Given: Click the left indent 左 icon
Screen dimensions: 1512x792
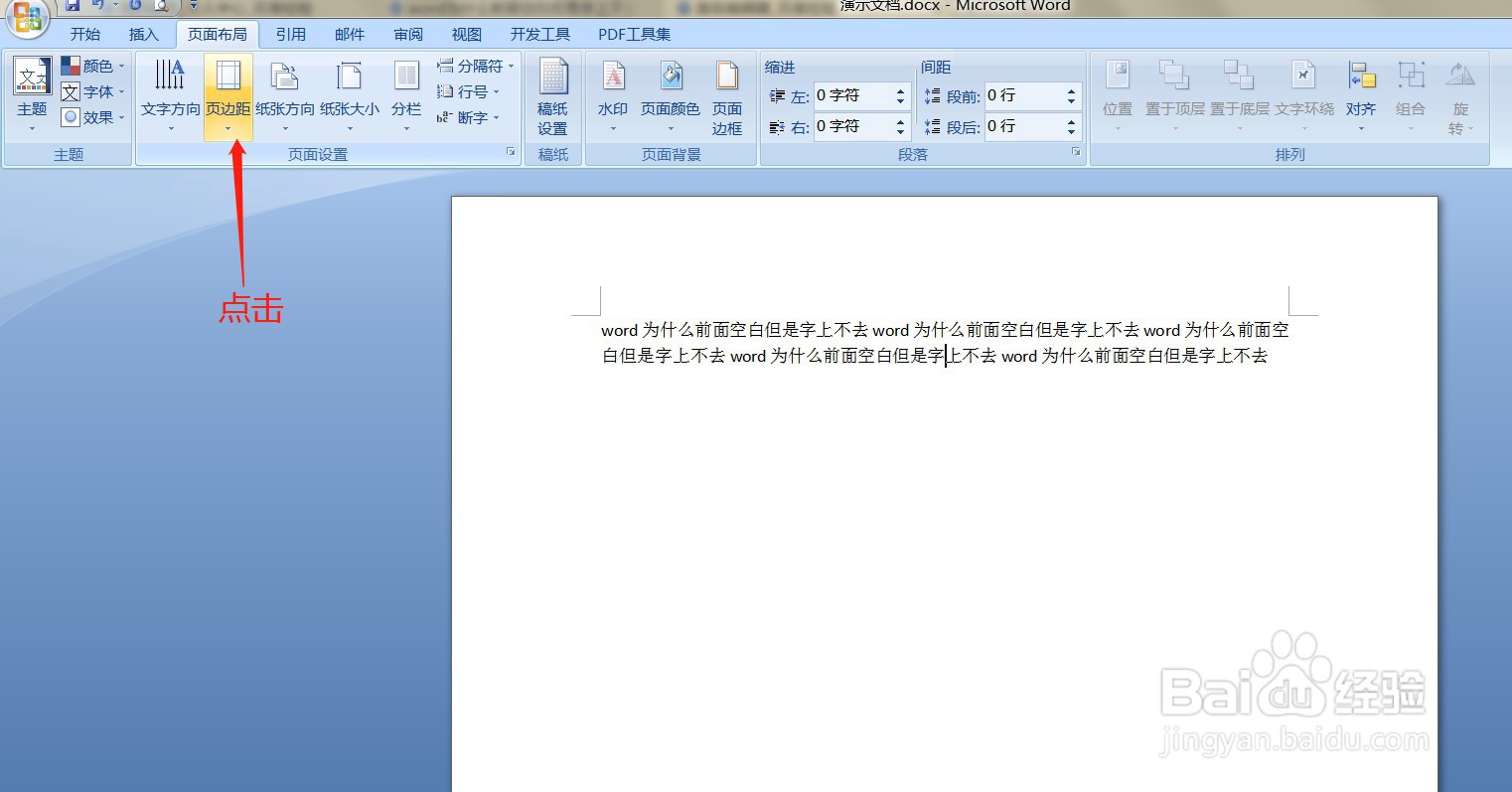Looking at the screenshot, I should pyautogui.click(x=778, y=96).
